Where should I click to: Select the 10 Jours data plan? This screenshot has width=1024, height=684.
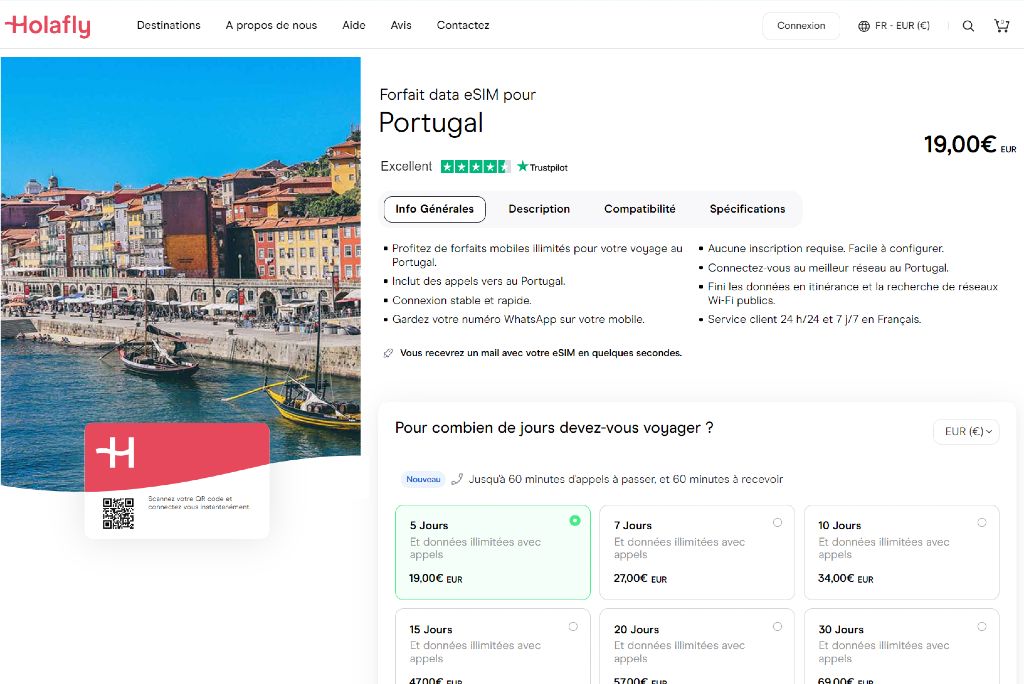click(x=900, y=551)
